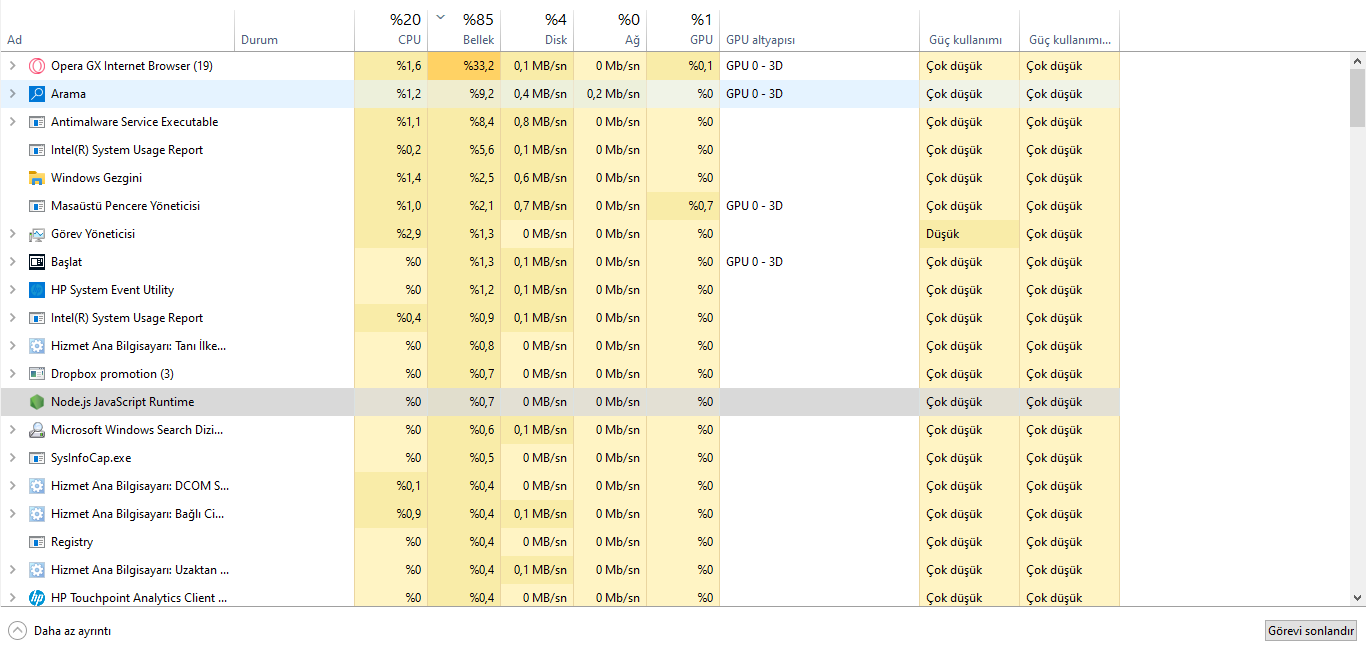Click the Opera GX browser icon
1366x655 pixels.
tap(37, 66)
